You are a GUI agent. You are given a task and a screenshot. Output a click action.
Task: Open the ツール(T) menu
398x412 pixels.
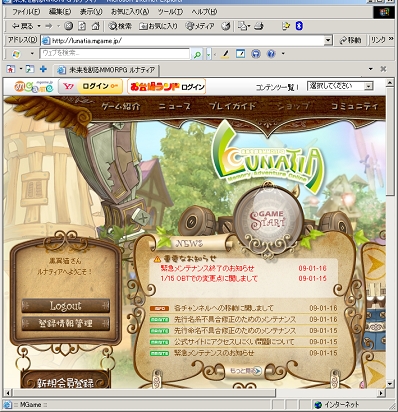[x=170, y=12]
